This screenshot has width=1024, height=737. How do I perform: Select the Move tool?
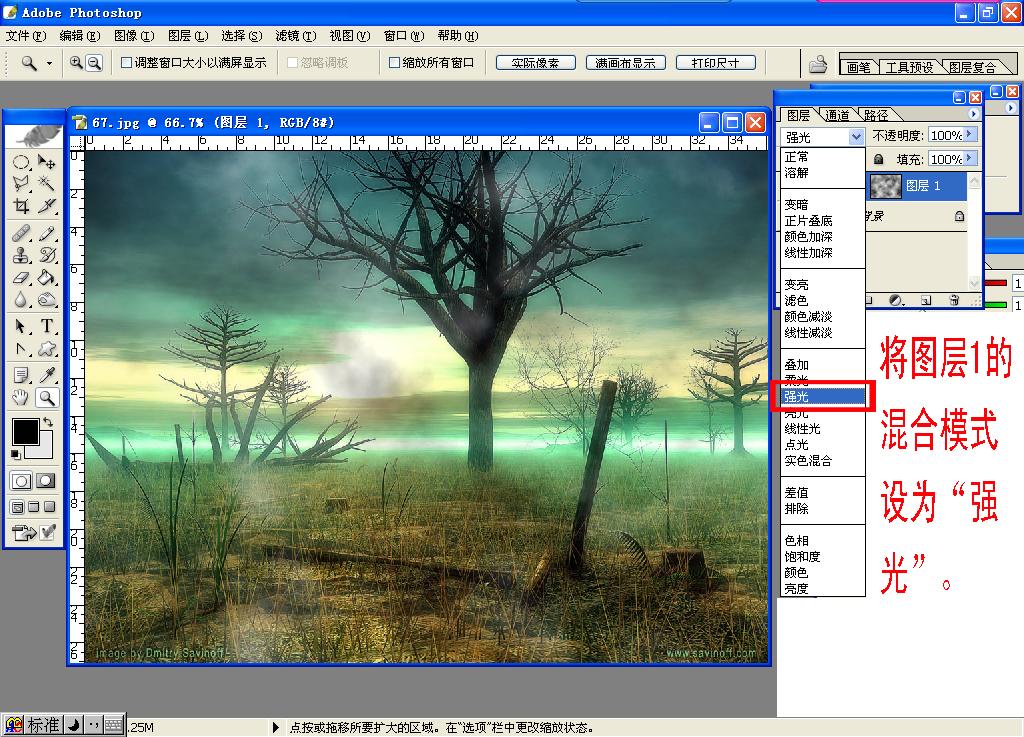point(46,162)
